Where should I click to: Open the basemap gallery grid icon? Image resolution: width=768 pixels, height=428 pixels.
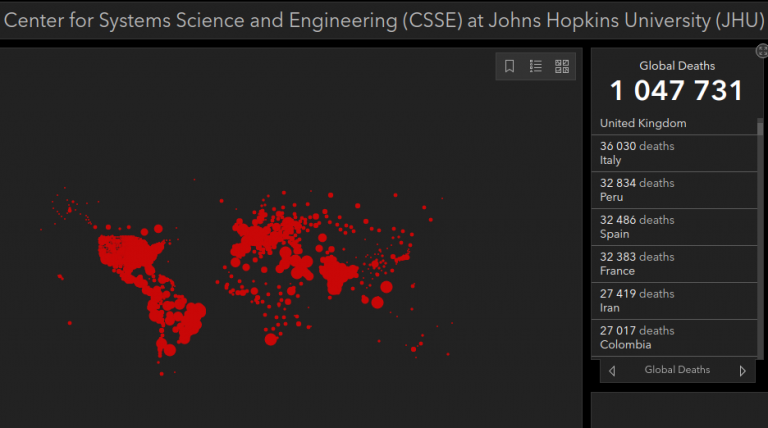click(562, 66)
